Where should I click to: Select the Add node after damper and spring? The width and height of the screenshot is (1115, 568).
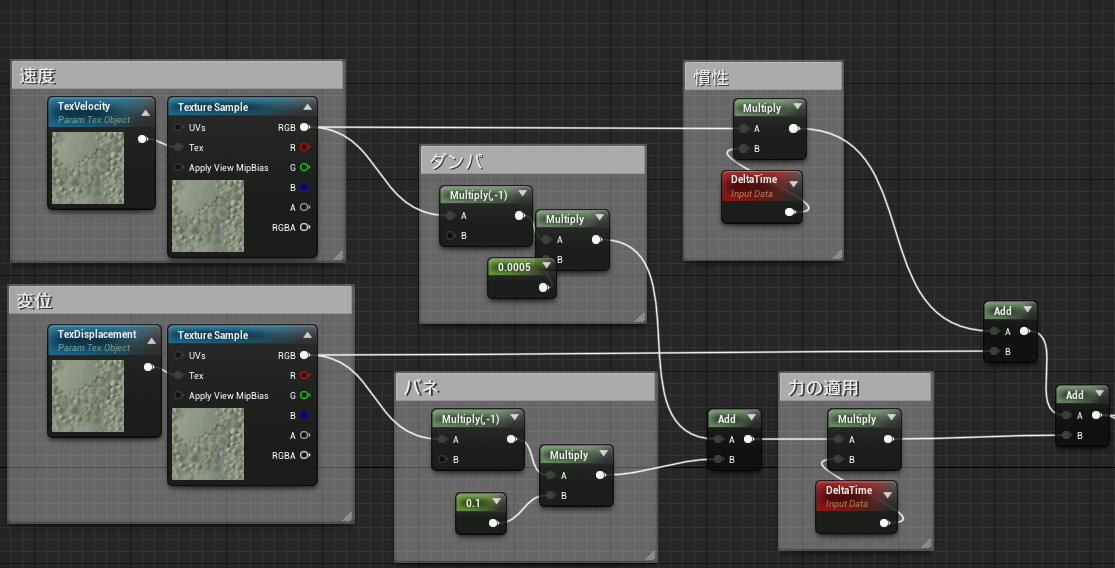coord(727,419)
